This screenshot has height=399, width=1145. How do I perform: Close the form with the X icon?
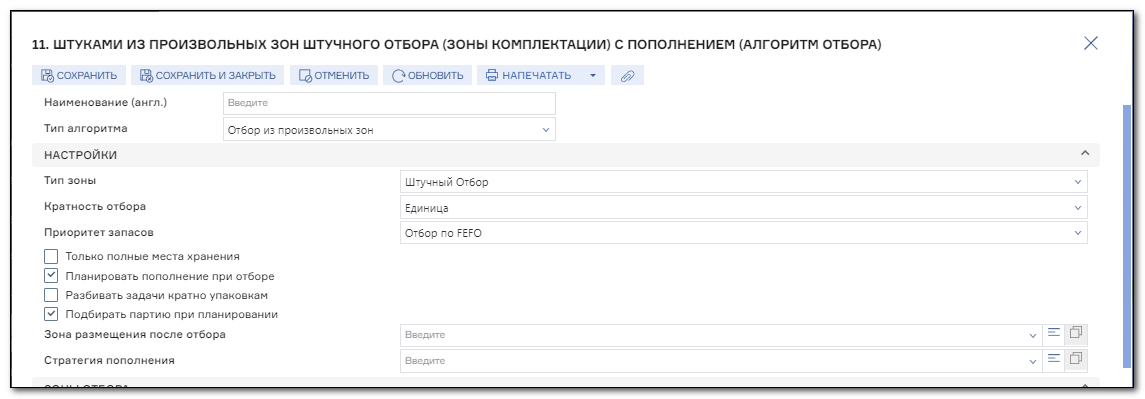pos(1091,43)
